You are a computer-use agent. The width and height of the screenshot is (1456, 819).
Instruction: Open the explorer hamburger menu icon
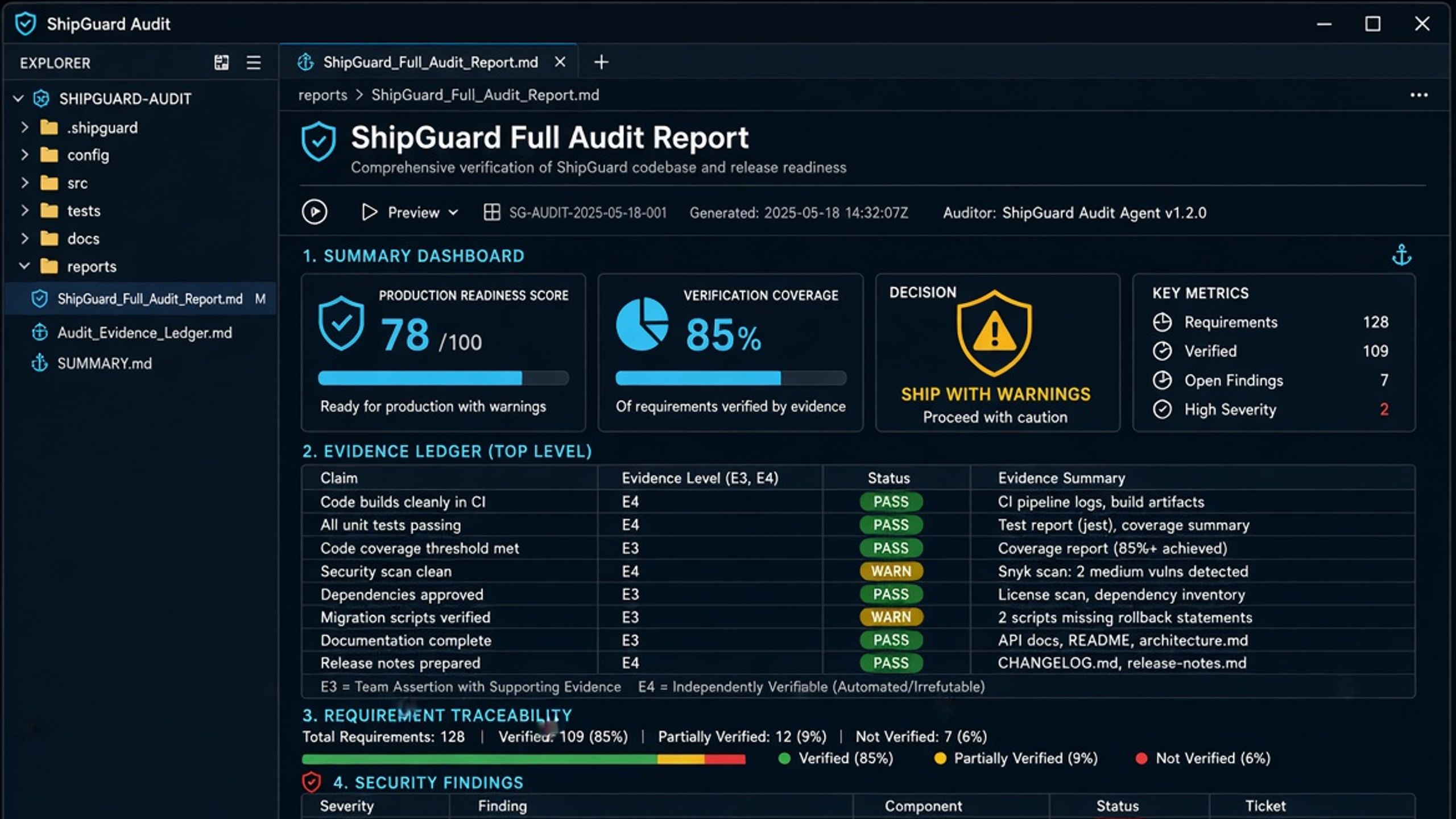click(x=254, y=63)
